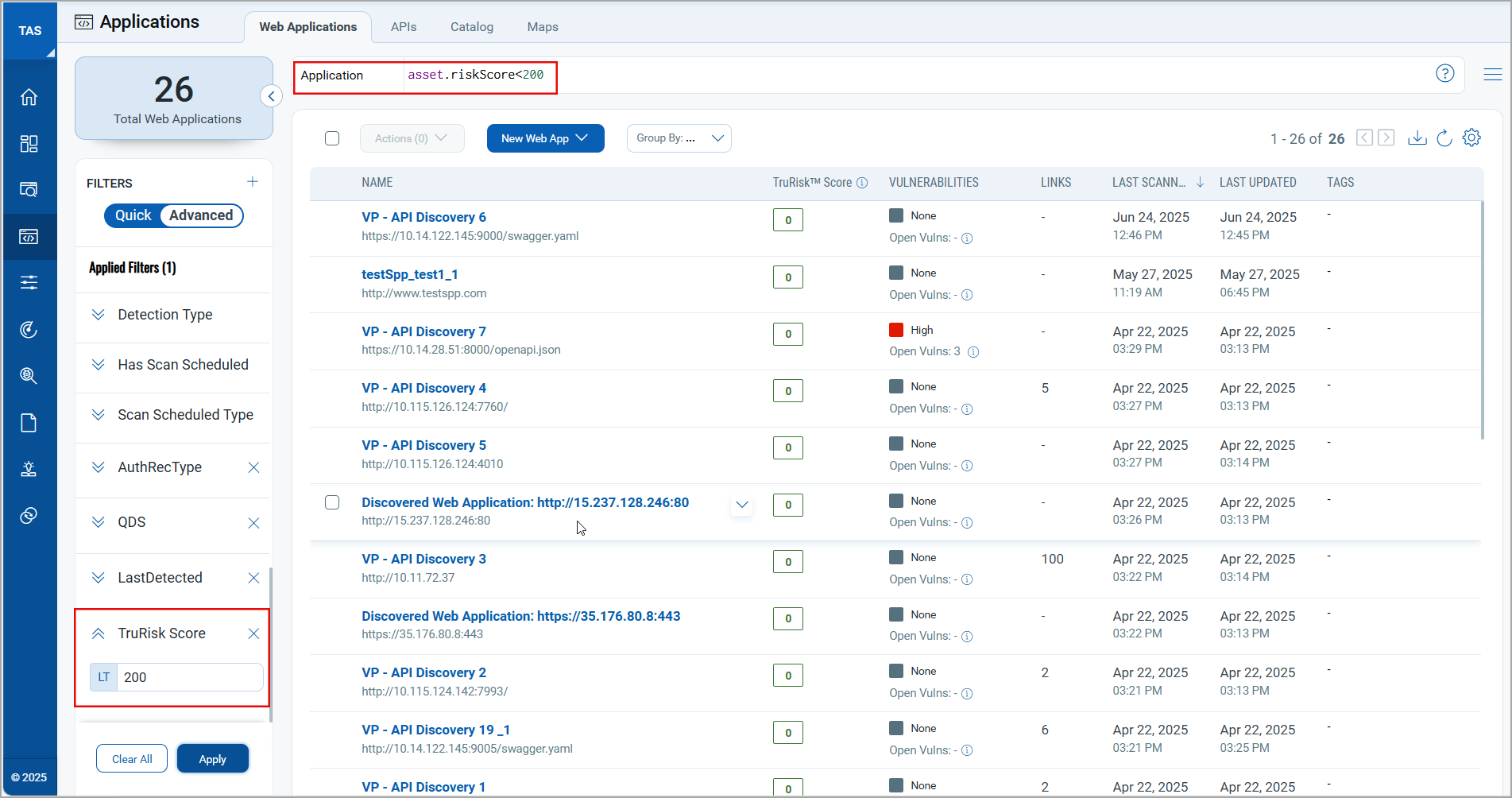Open the sliders configuration sidebar icon
Viewport: 1512px width, 798px height.
[x=29, y=283]
